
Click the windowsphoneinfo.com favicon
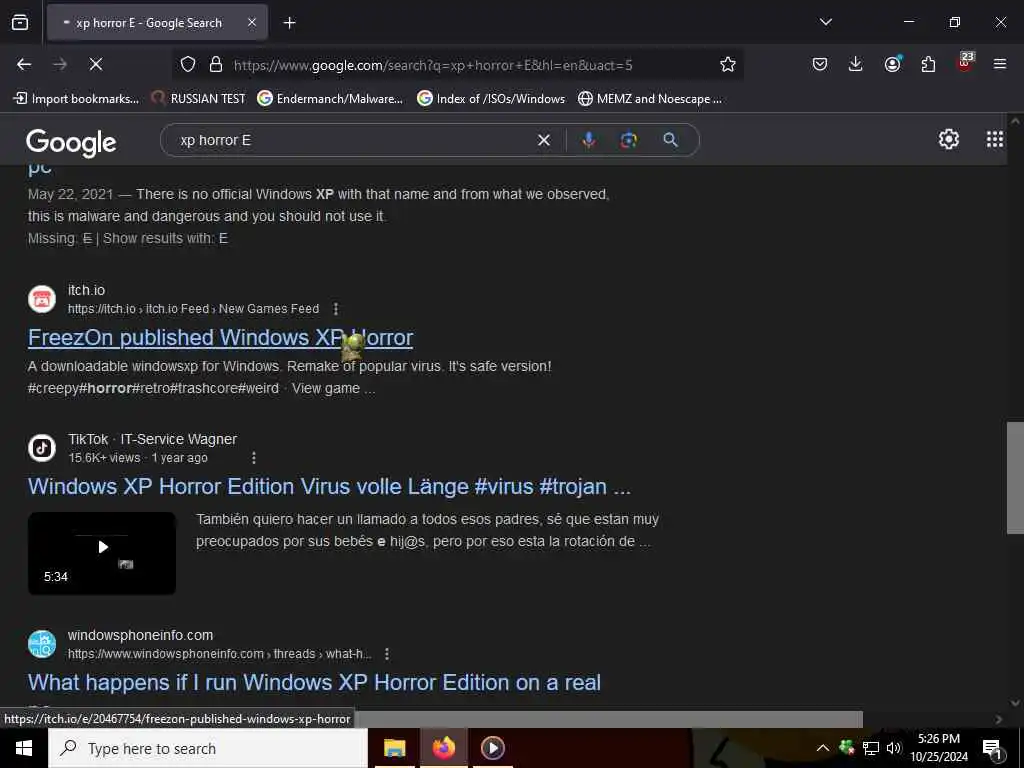pyautogui.click(x=42, y=644)
